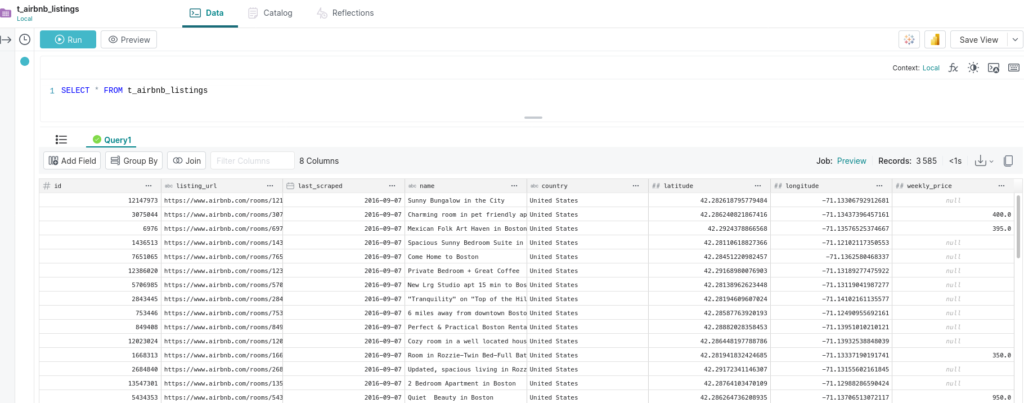Click the keyboard shortcuts icon
This screenshot has width=1024, height=403.
1013,68
